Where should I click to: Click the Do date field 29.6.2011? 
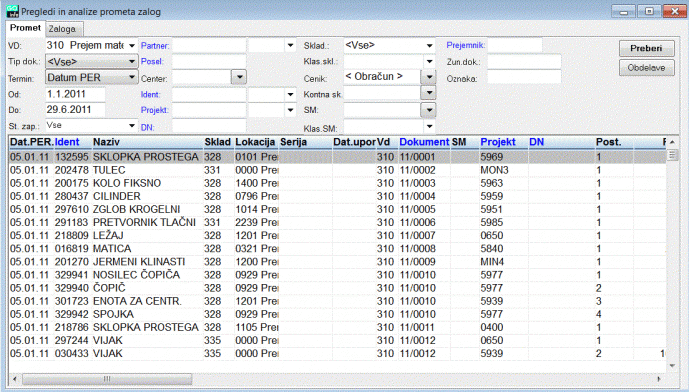tap(75, 110)
